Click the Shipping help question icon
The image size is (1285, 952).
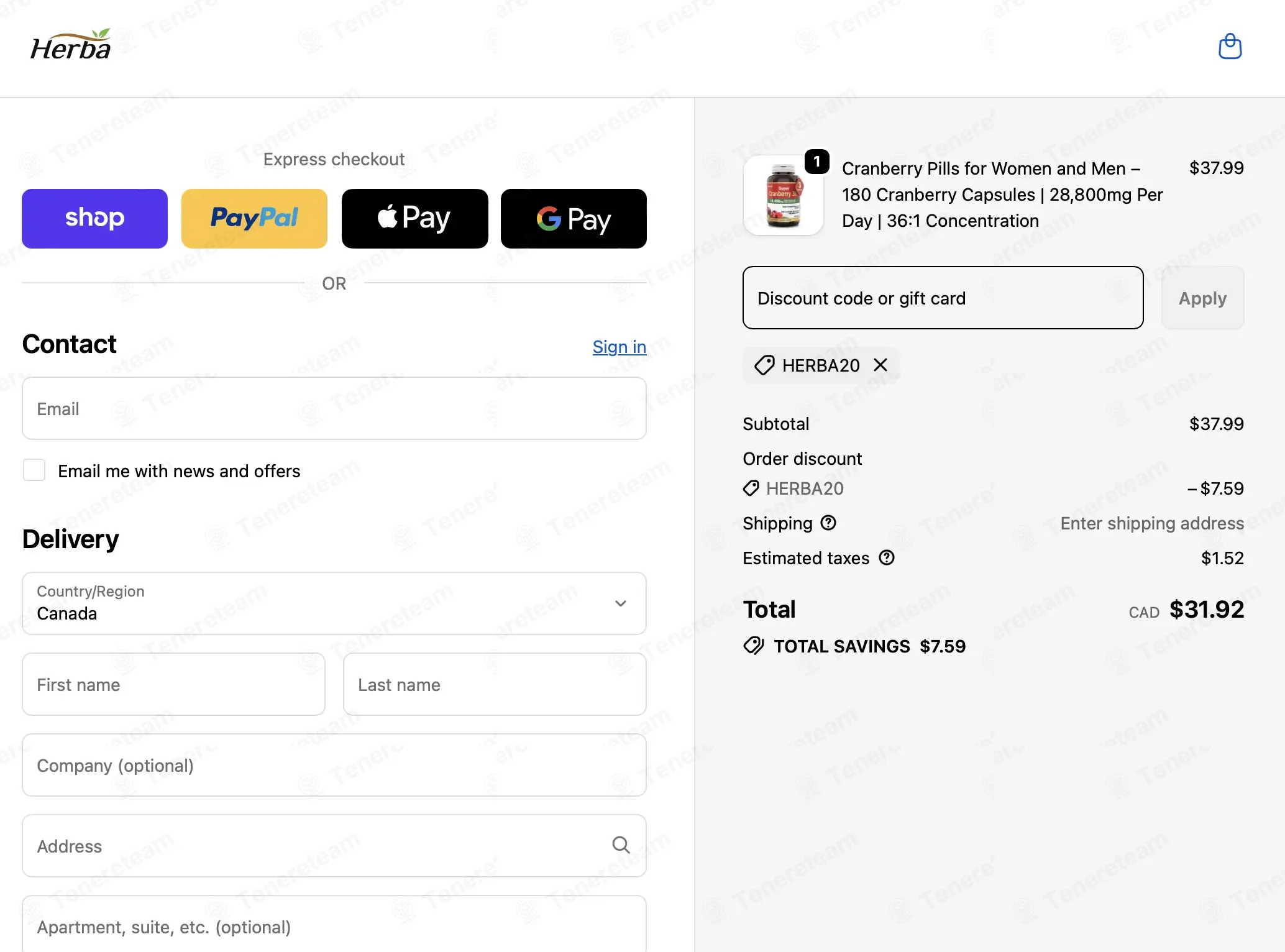point(828,523)
